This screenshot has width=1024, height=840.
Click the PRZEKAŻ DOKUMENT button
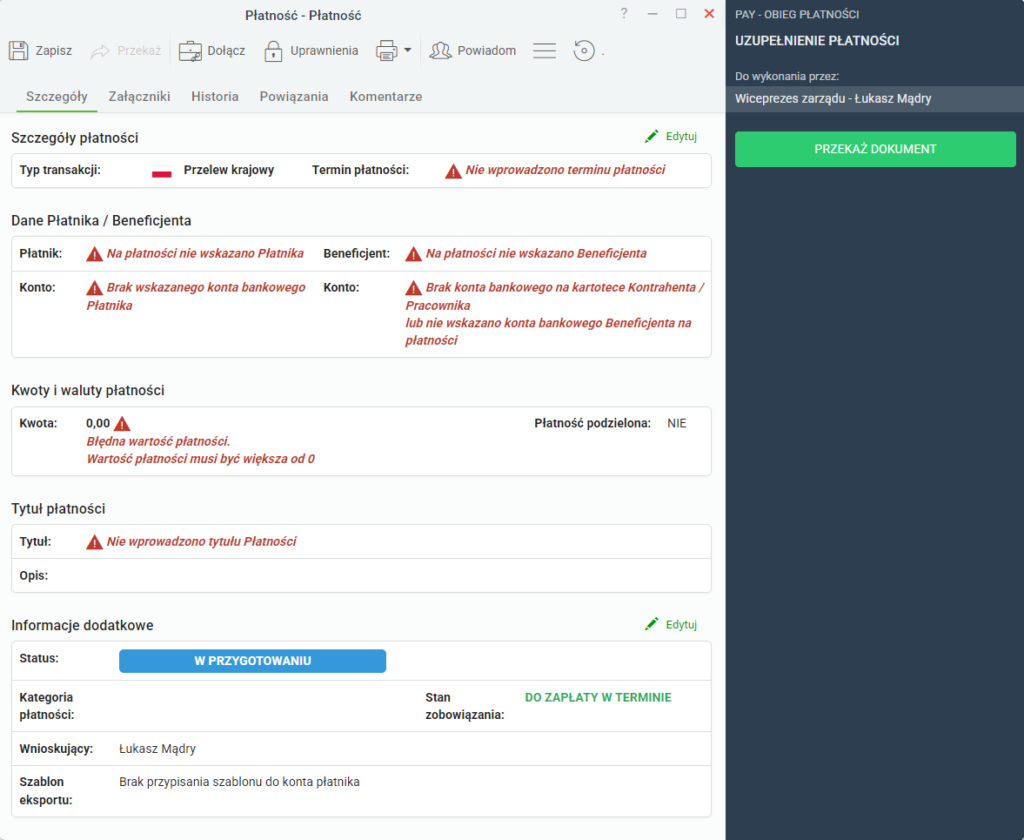click(x=875, y=149)
